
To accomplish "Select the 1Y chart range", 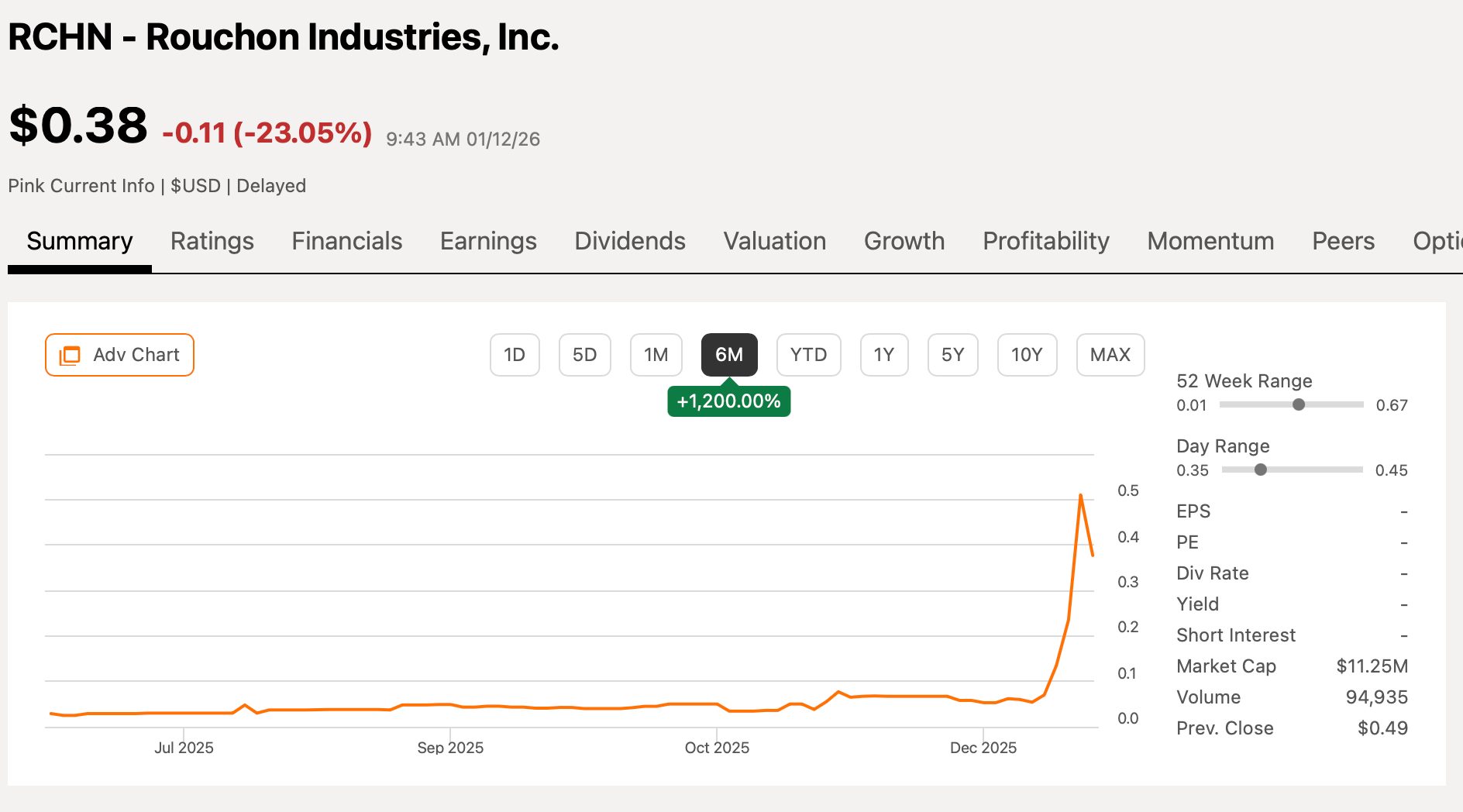I will 883,354.
